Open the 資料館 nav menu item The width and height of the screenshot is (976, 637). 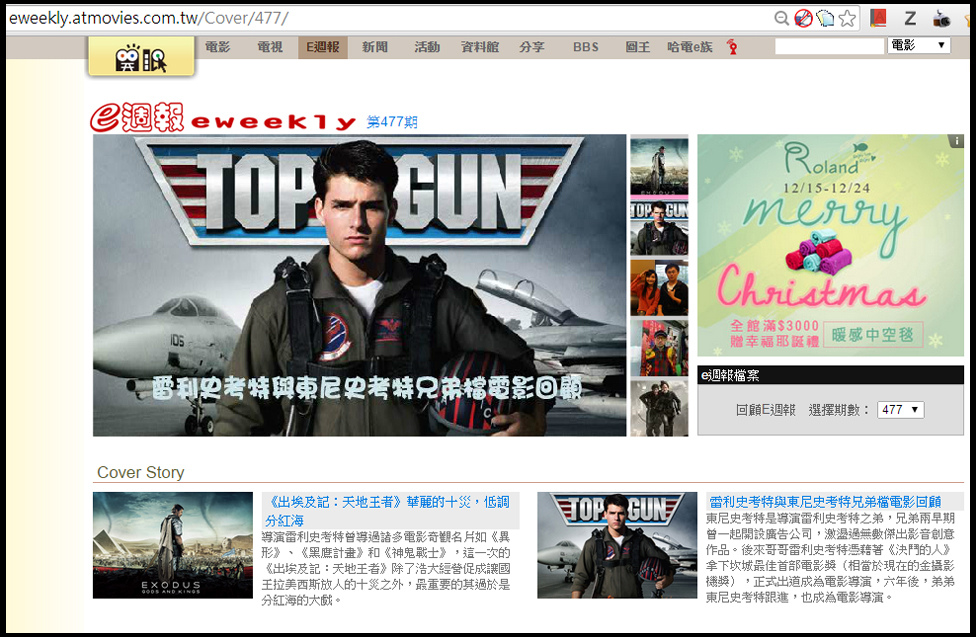click(x=479, y=47)
